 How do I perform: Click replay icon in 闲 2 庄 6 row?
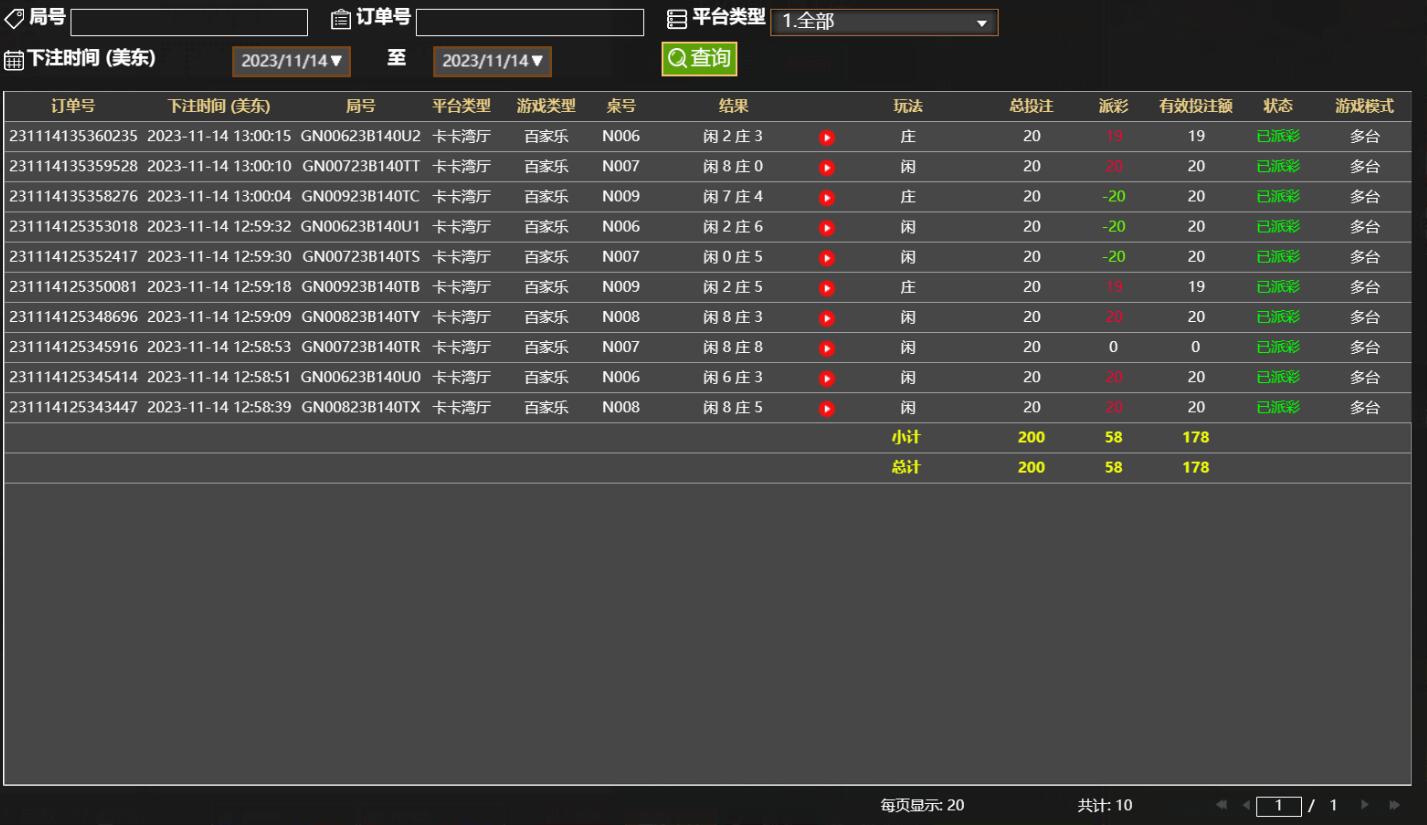coord(826,228)
